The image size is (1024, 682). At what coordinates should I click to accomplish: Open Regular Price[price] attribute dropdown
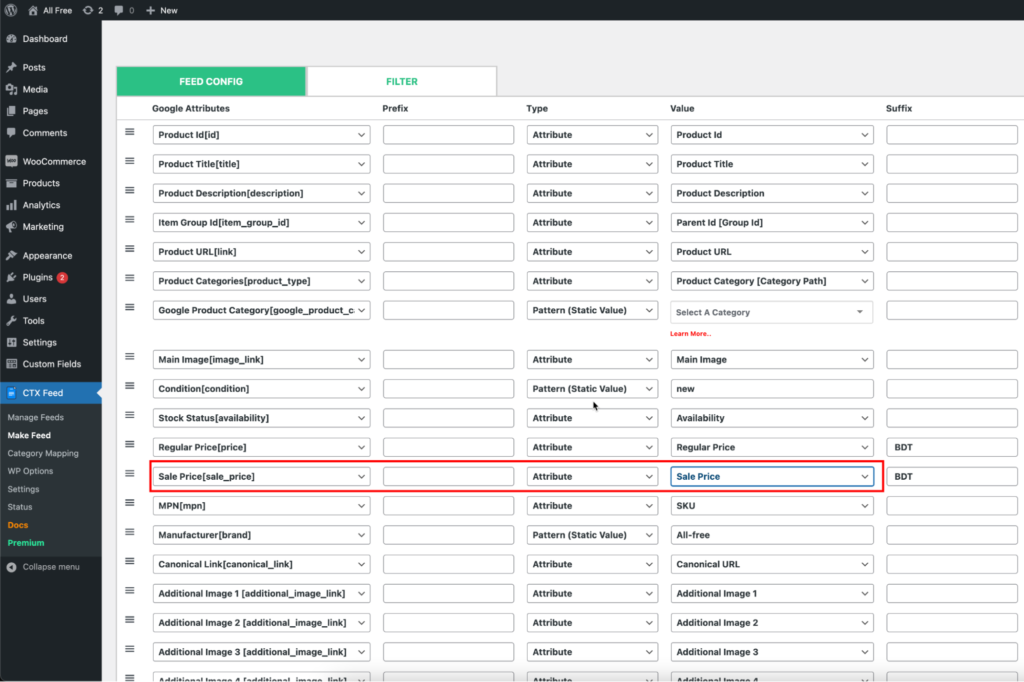point(261,447)
